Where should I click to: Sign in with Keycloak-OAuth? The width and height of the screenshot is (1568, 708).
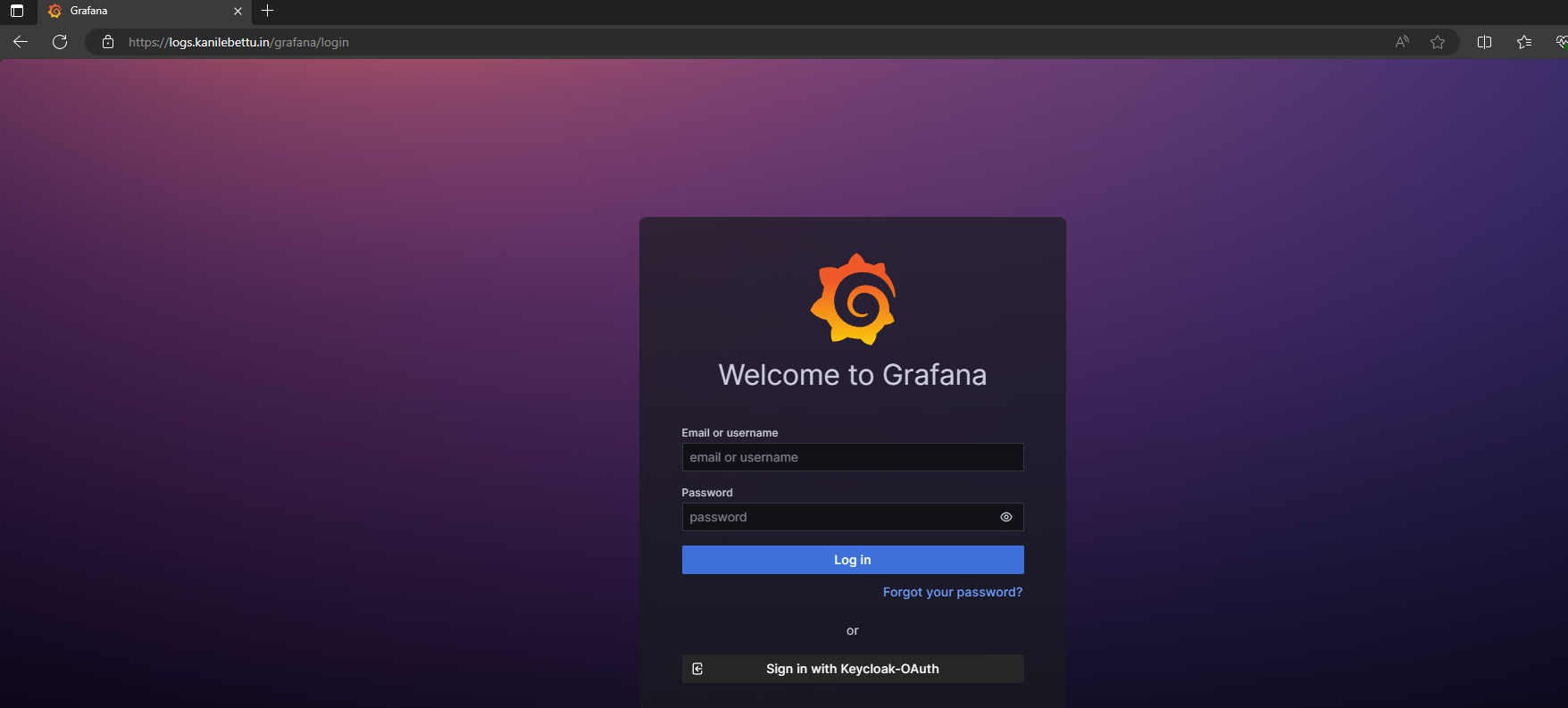click(x=853, y=669)
